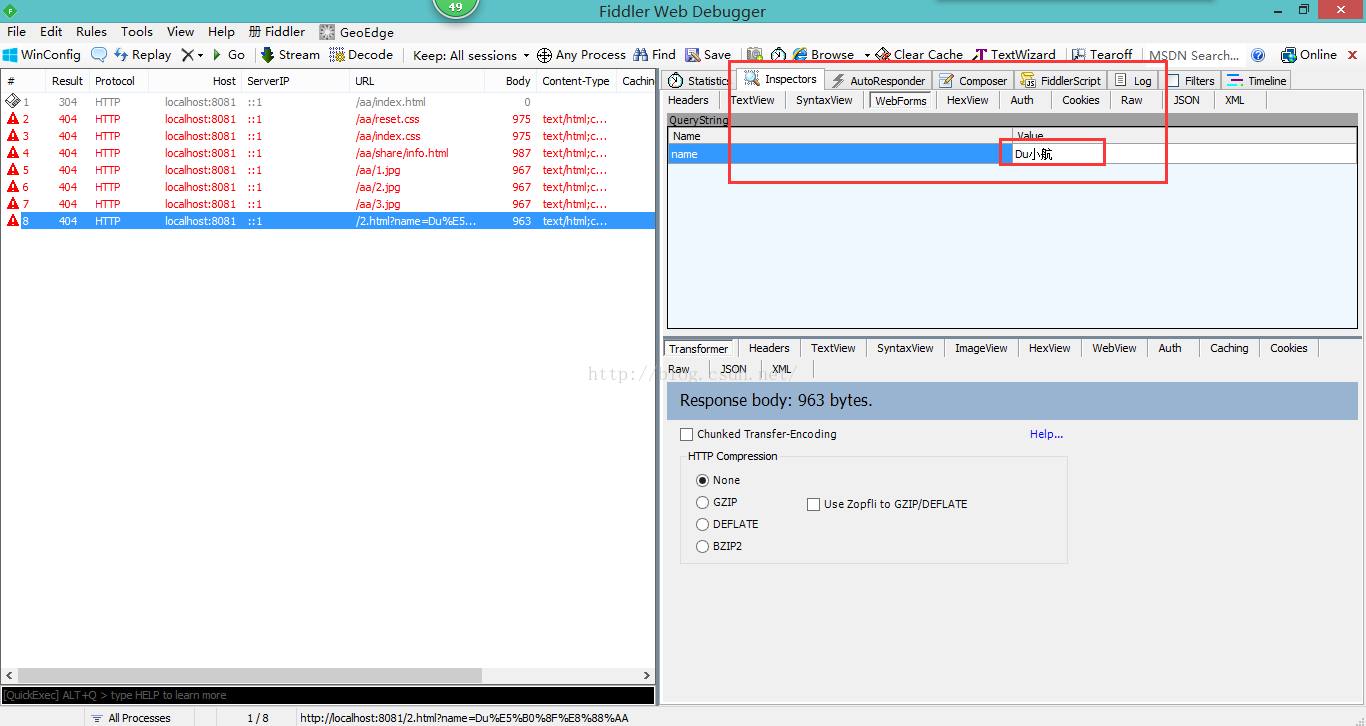This screenshot has width=1366, height=726.
Task: Open the Timeline tab
Action: click(x=1256, y=80)
